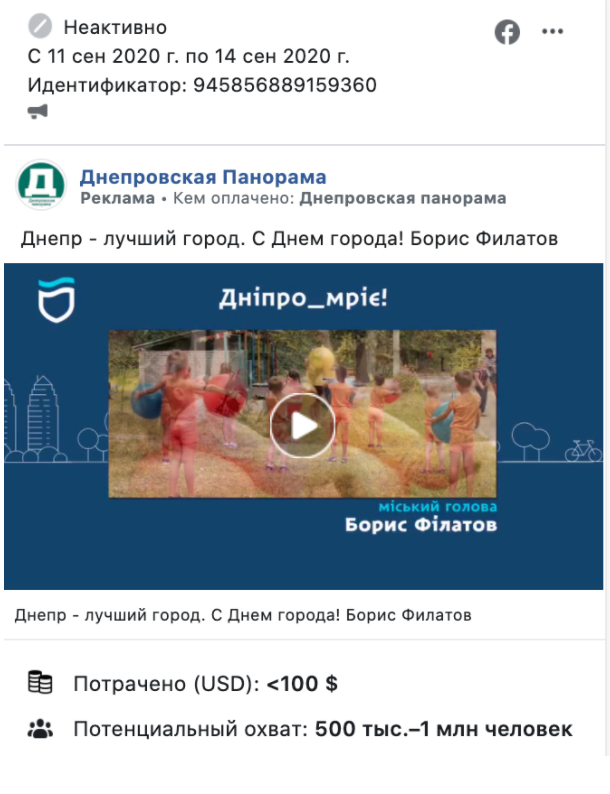Click the people reach icon
This screenshot has height=794, width=610.
[40, 729]
